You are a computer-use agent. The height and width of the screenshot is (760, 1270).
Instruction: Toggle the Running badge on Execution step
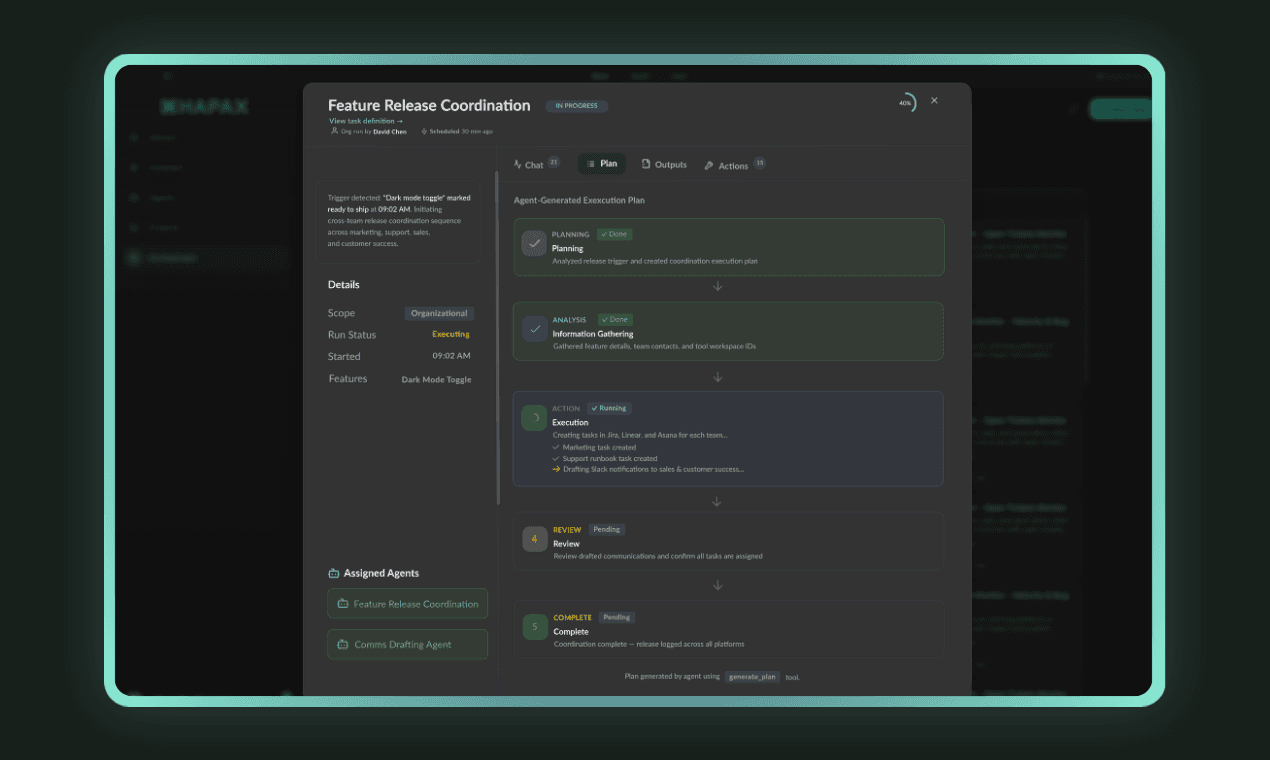pyautogui.click(x=609, y=408)
